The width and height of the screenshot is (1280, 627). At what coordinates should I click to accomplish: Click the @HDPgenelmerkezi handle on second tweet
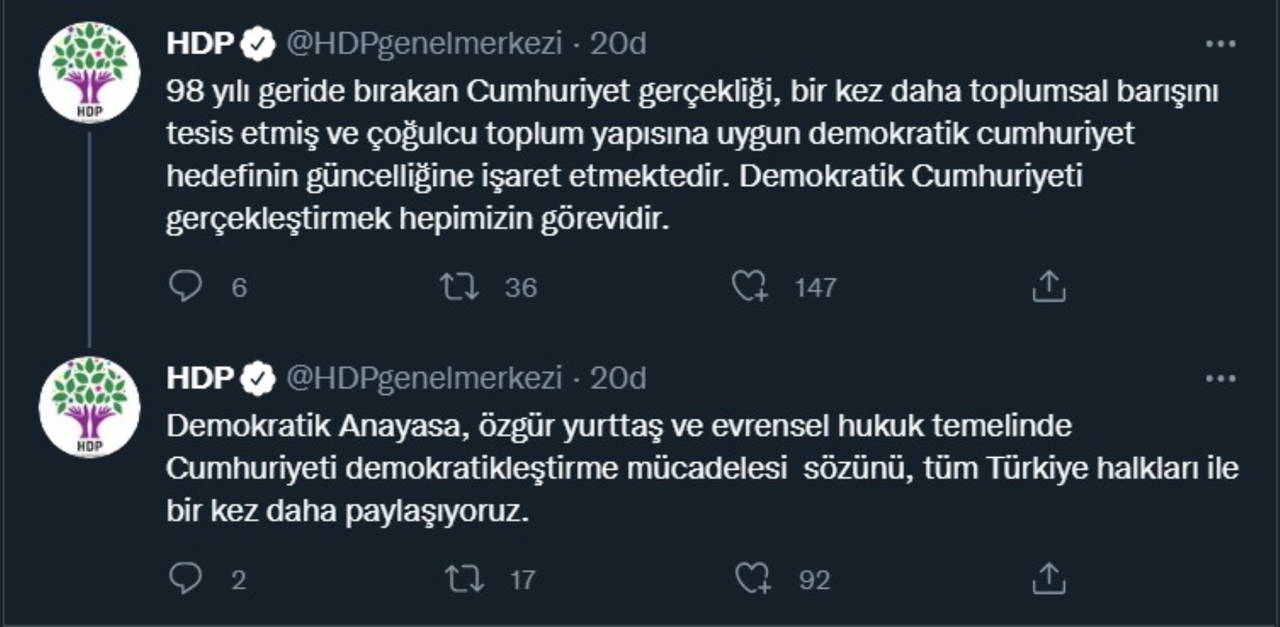(424, 379)
